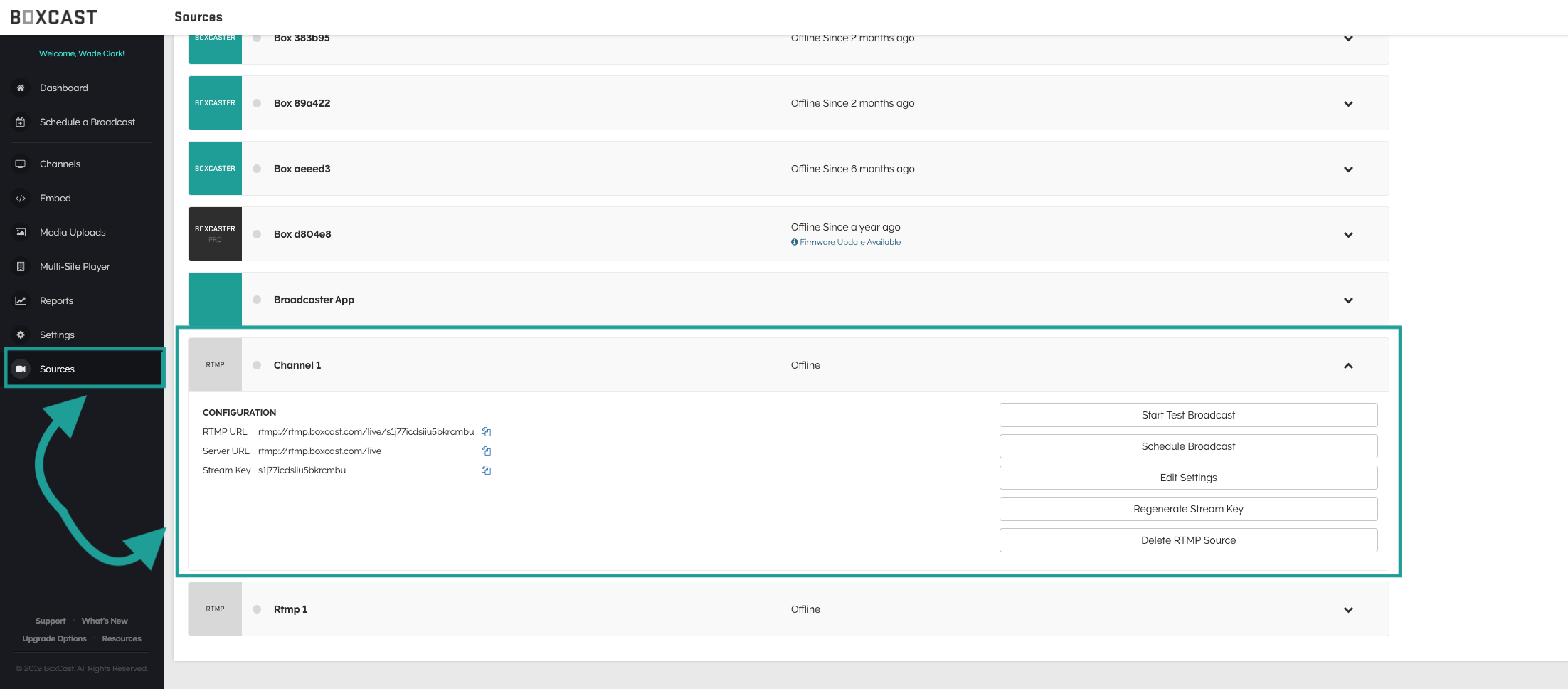Collapse the Channel 1 source row
1568x689 pixels.
click(1347, 366)
